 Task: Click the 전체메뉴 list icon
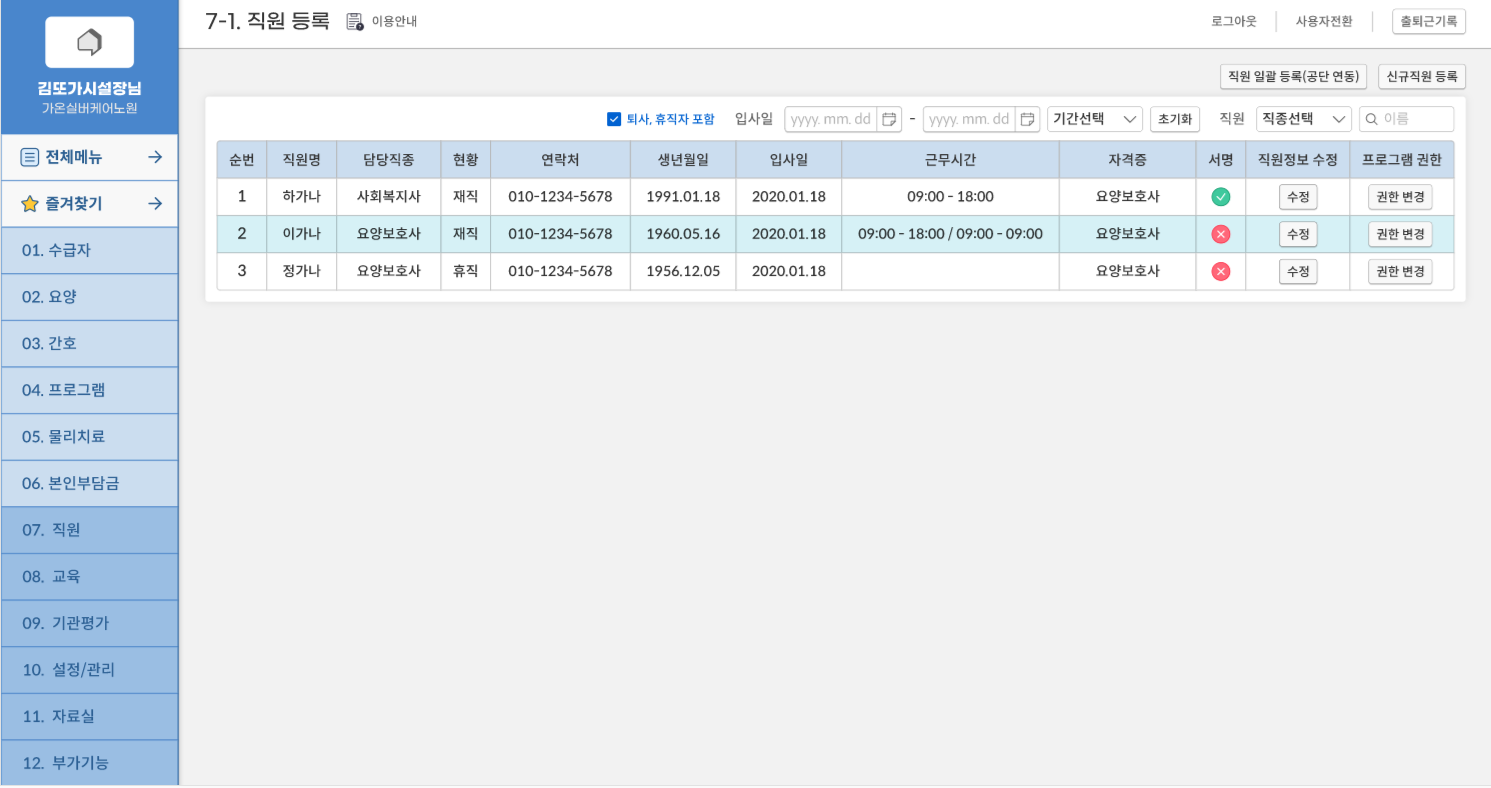[30, 157]
